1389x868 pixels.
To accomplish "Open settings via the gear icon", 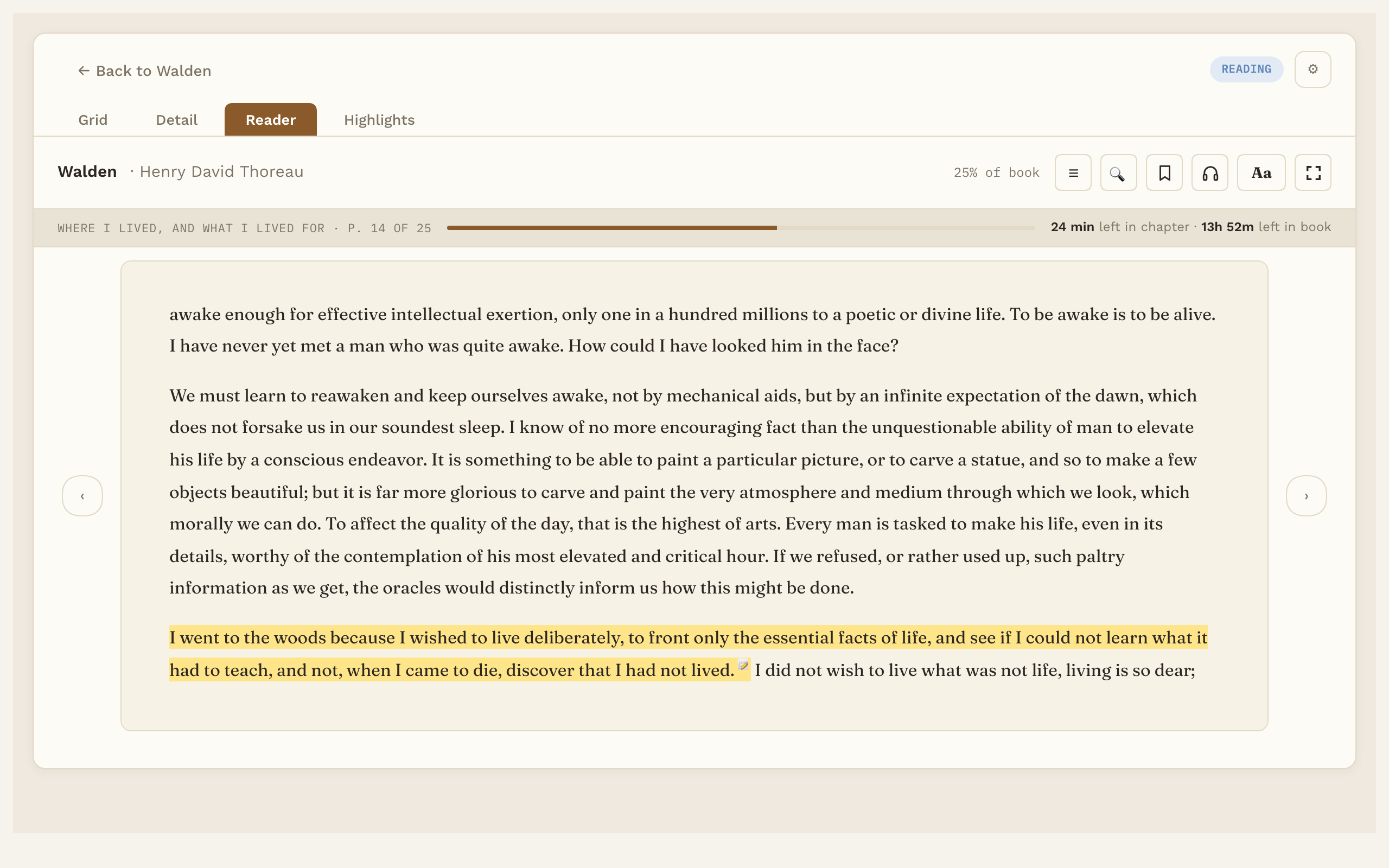I will (1312, 69).
